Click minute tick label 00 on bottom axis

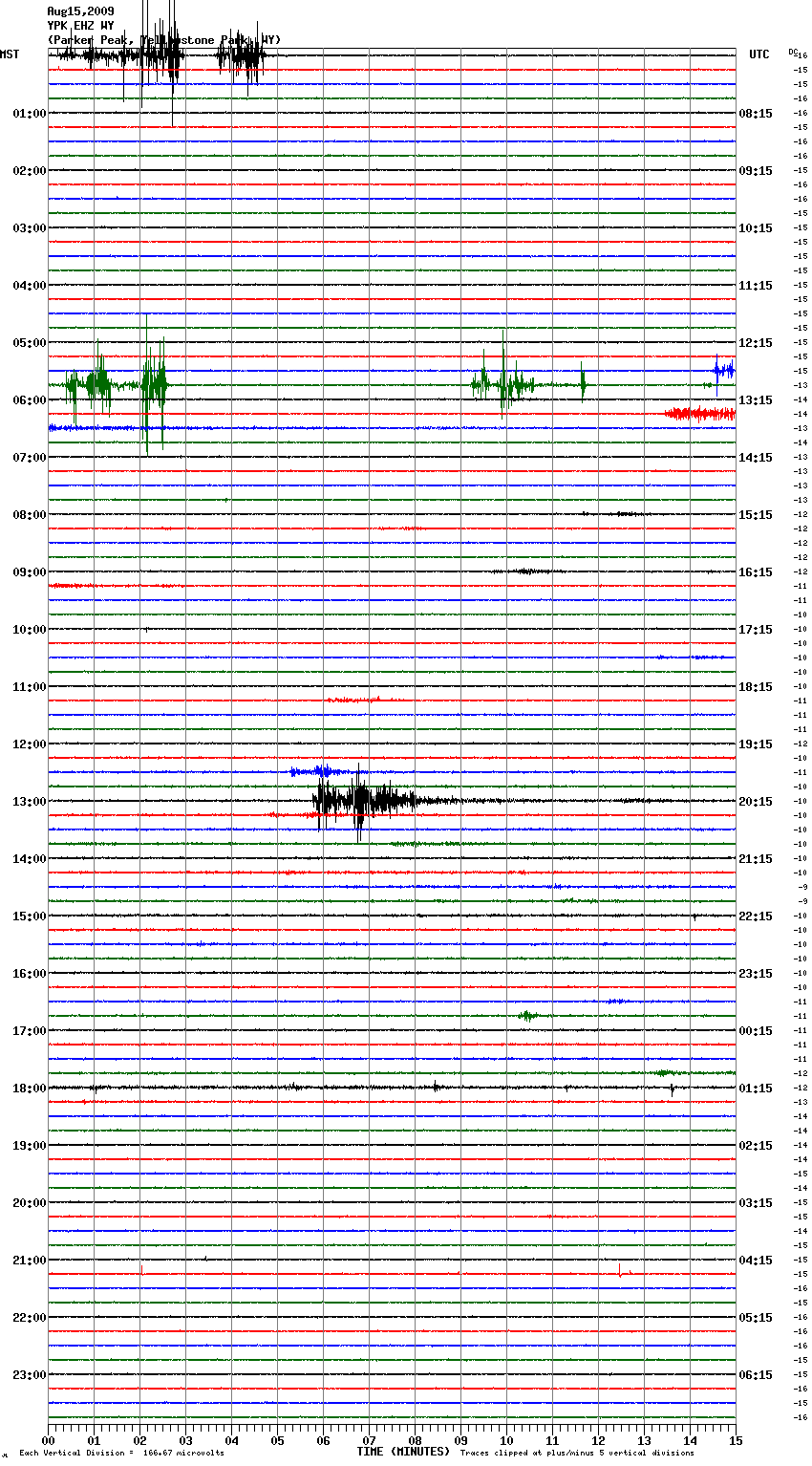(48, 1440)
